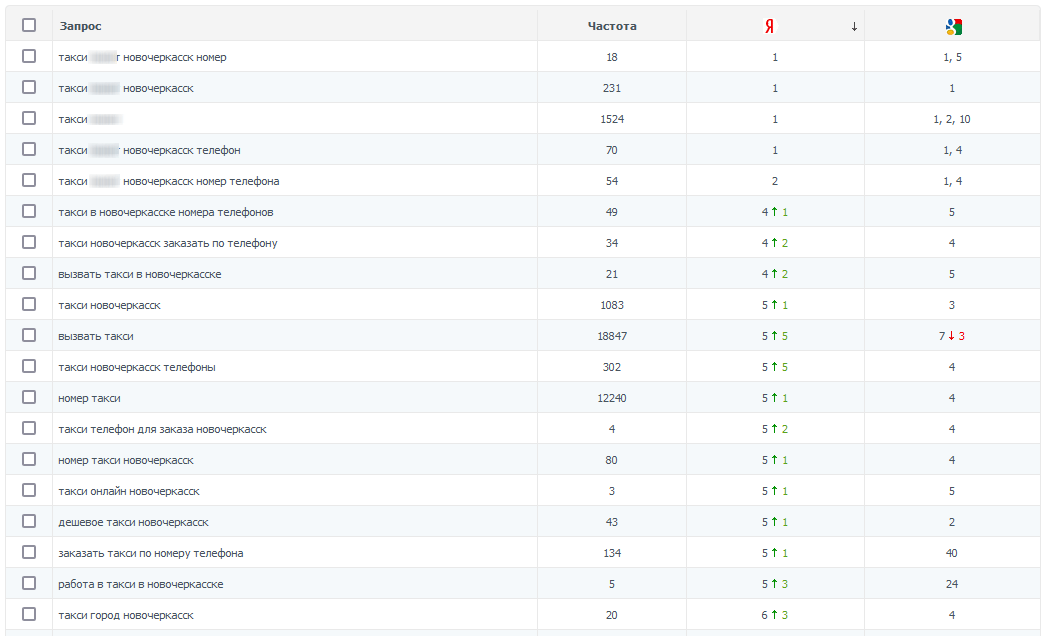Sort table by Запрос column header
Viewport: 1046px width, 636px height.
pyautogui.click(x=81, y=26)
